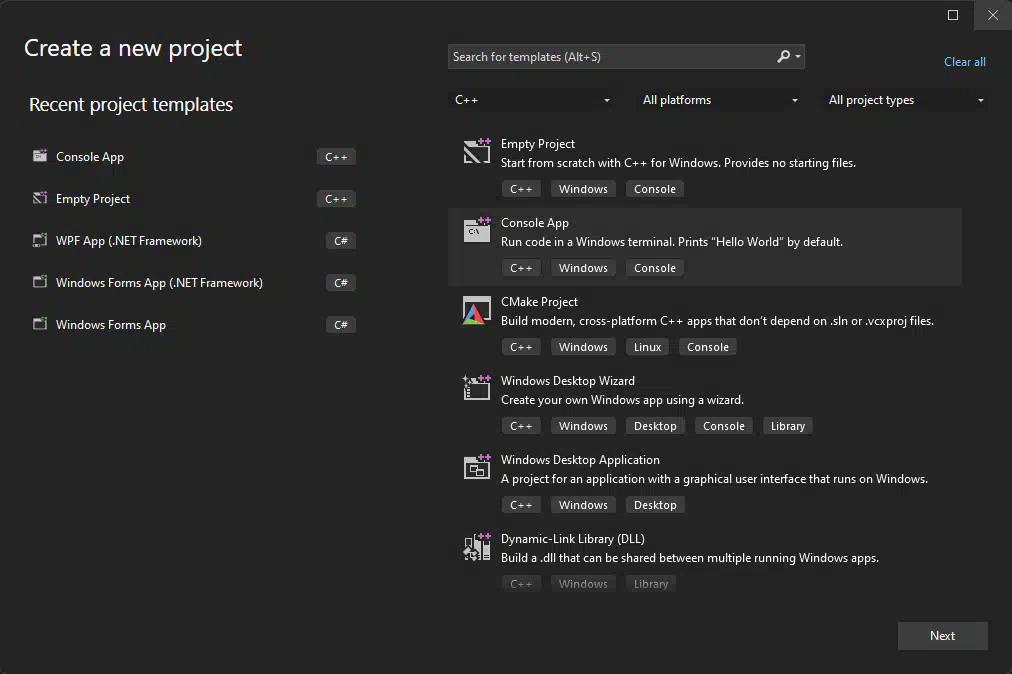1012x674 pixels.
Task: Click the recent Windows Forms App icon
Action: (40, 323)
